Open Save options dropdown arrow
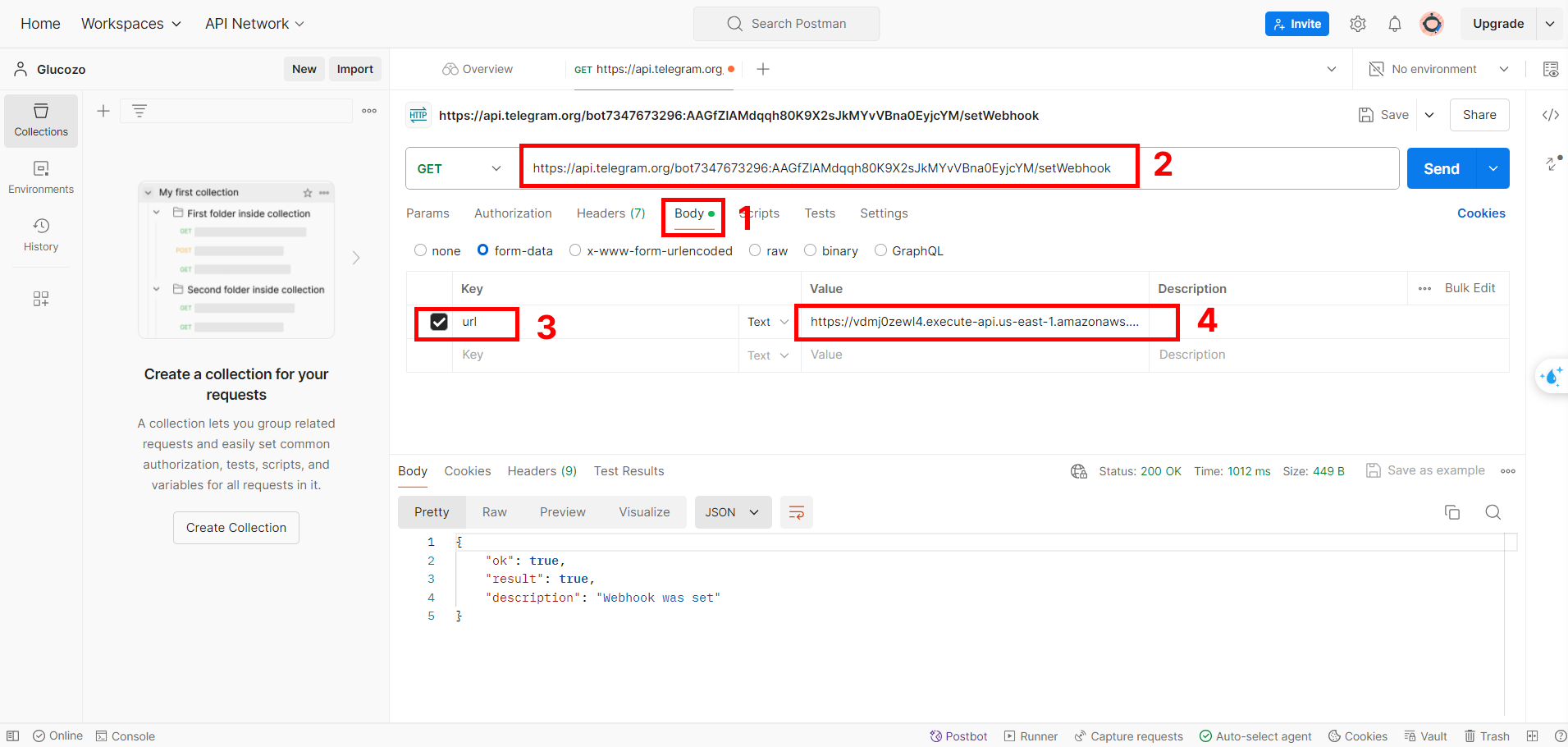This screenshot has height=747, width=1568. point(1429,115)
